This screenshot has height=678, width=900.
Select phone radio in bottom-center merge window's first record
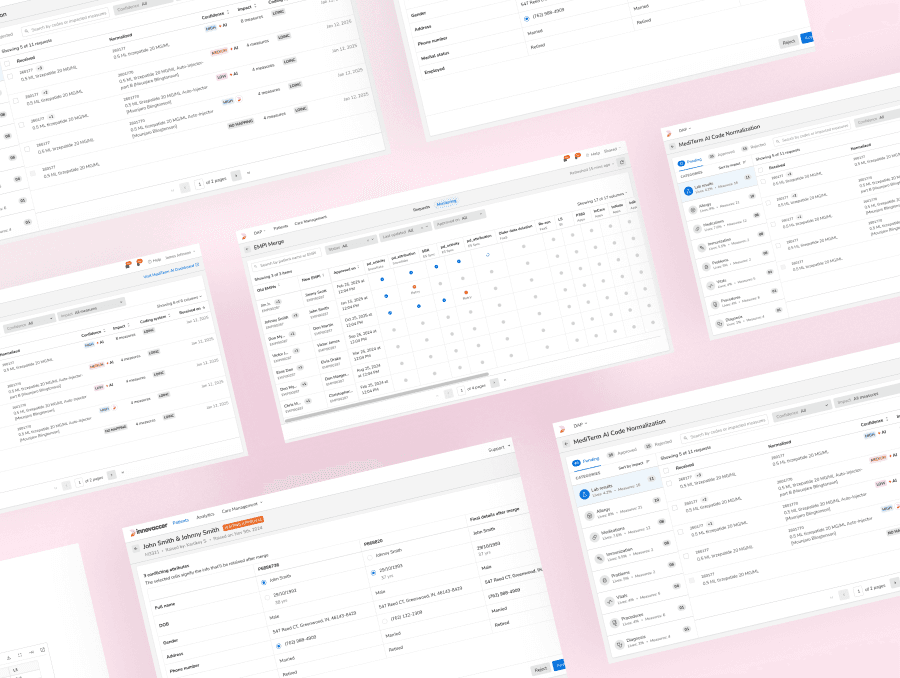279,646
